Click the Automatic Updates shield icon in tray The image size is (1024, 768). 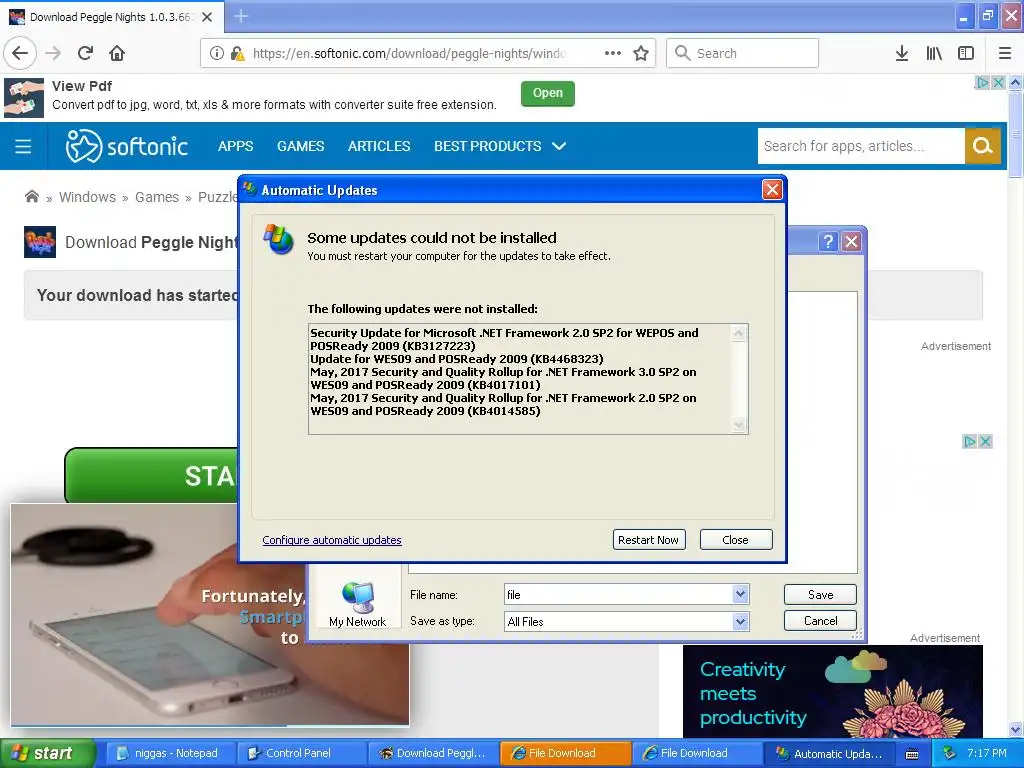pyautogui.click(x=950, y=753)
